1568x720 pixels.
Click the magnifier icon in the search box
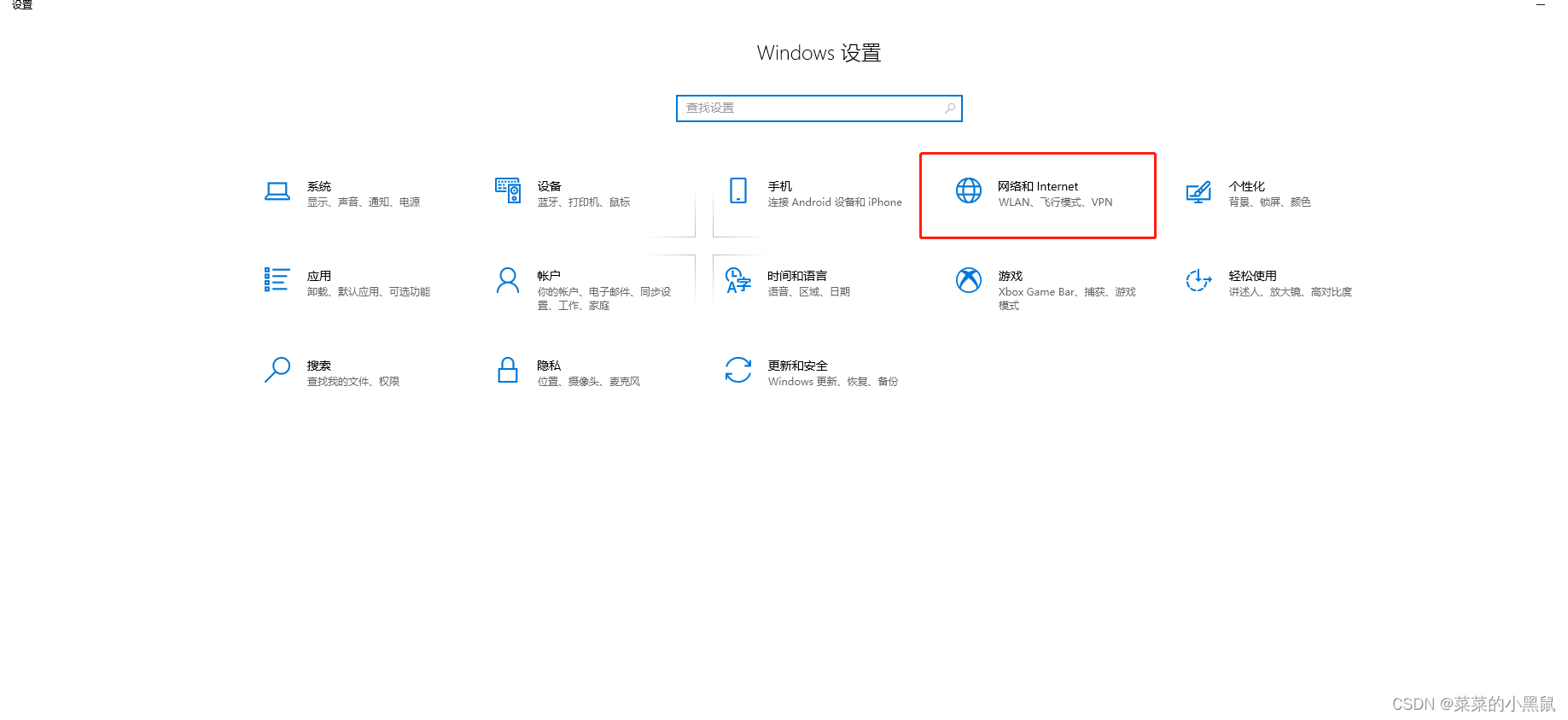pos(950,108)
